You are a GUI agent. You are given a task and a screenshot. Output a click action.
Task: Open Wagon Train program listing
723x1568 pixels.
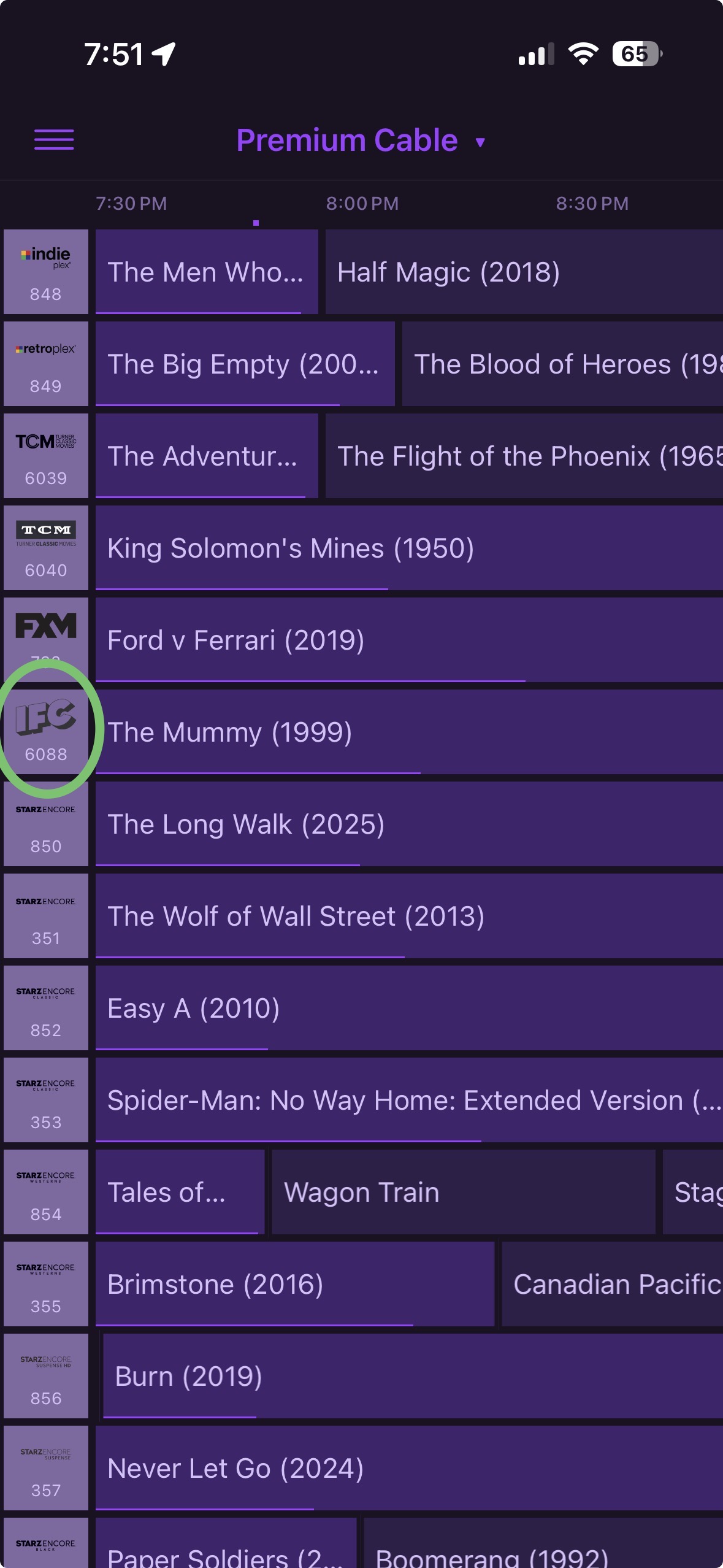(x=463, y=1192)
